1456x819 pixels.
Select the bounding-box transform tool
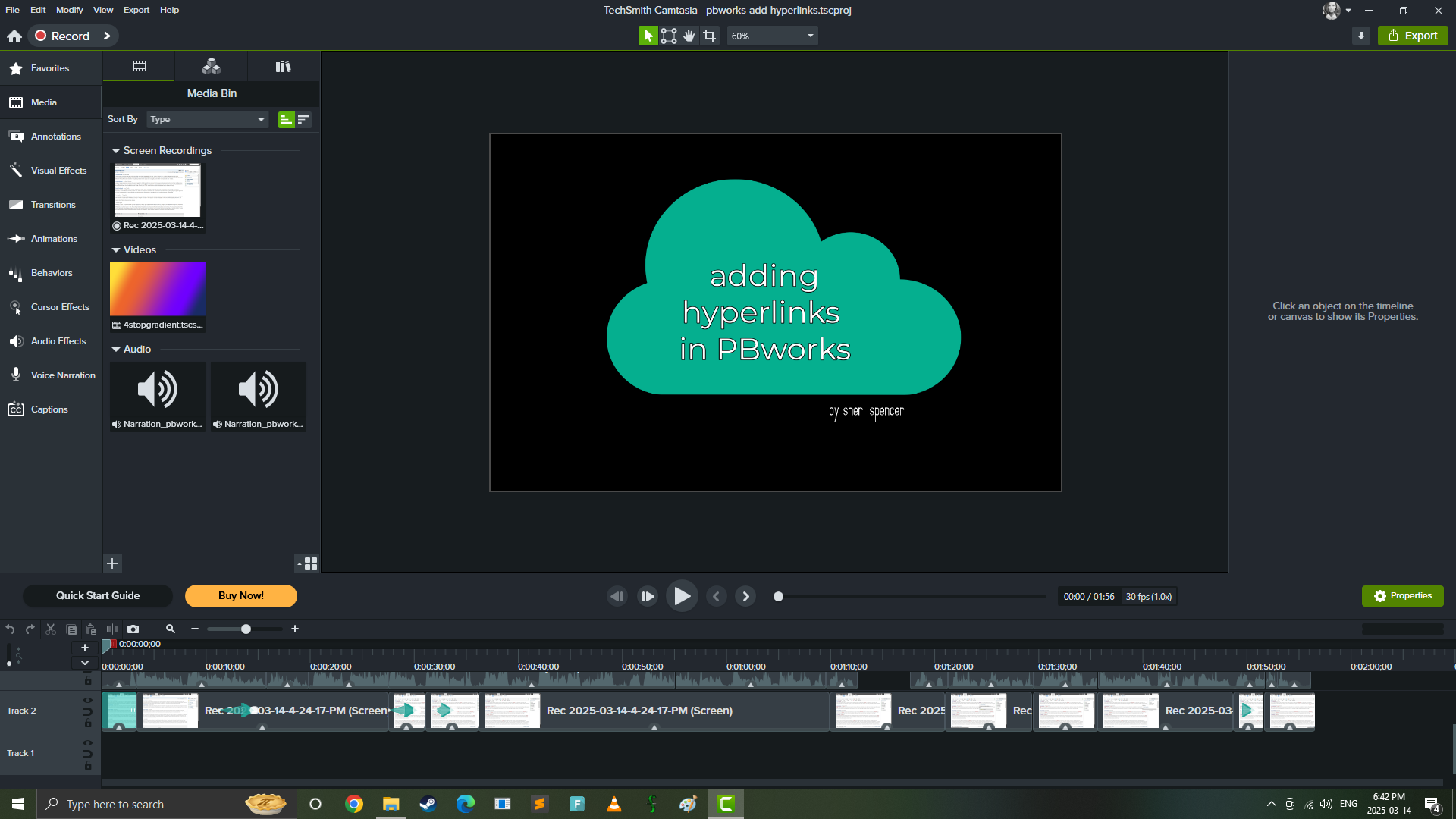669,36
